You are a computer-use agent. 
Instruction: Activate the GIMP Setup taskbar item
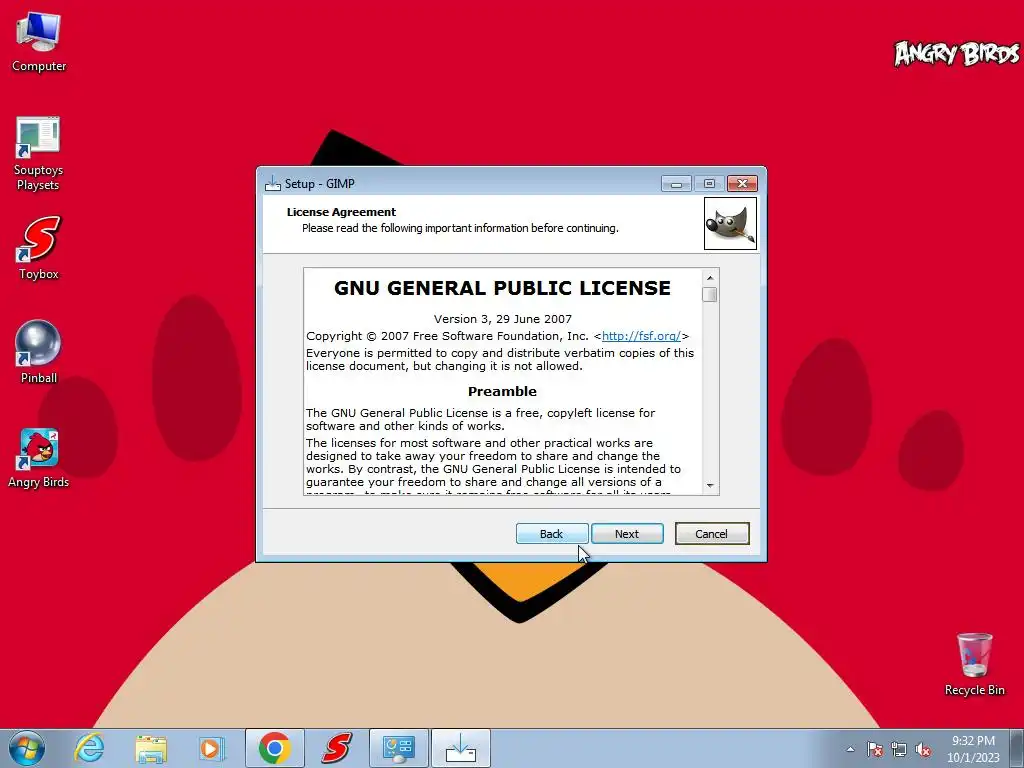point(461,748)
